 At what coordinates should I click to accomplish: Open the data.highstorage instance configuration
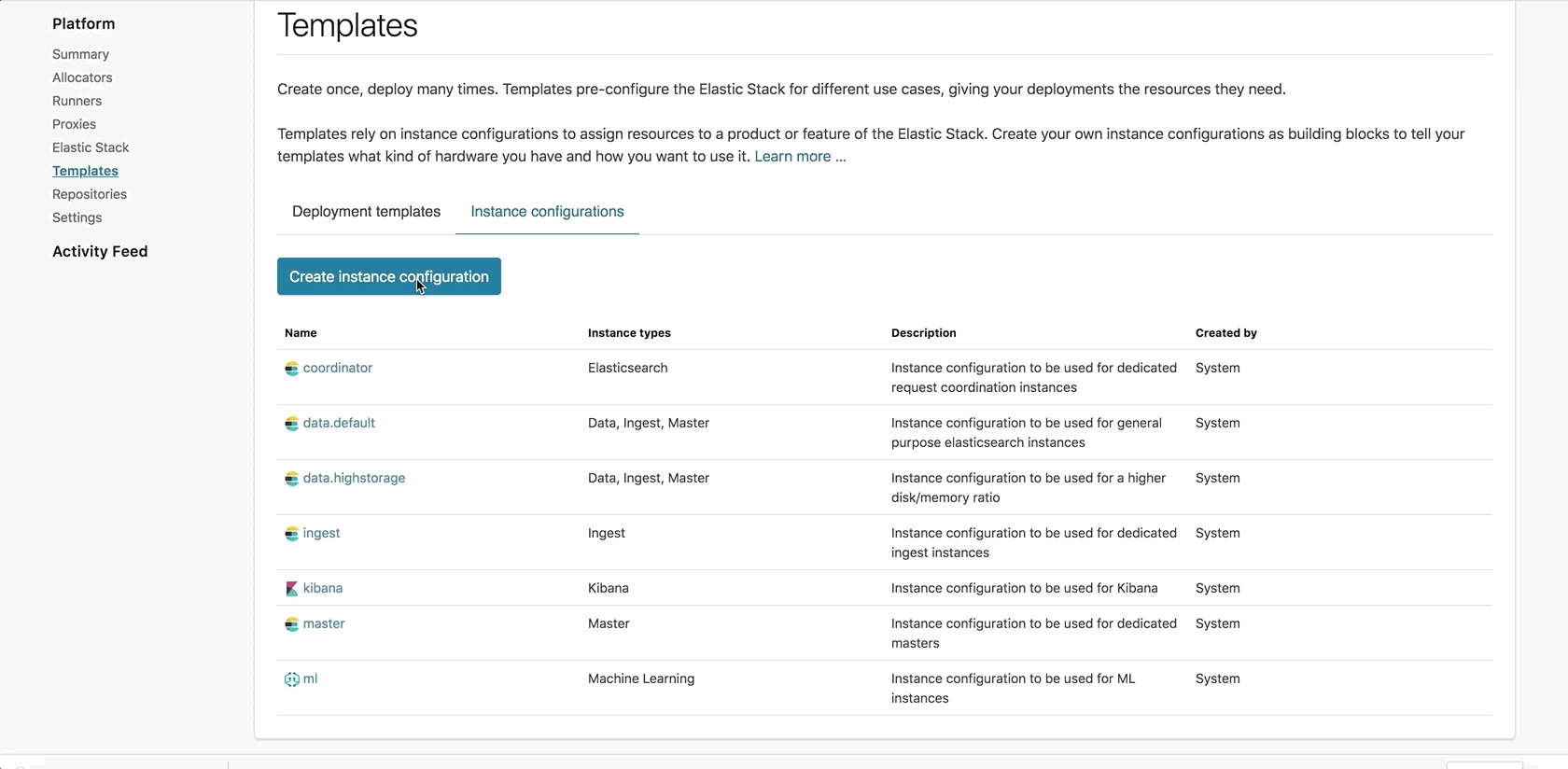point(354,478)
